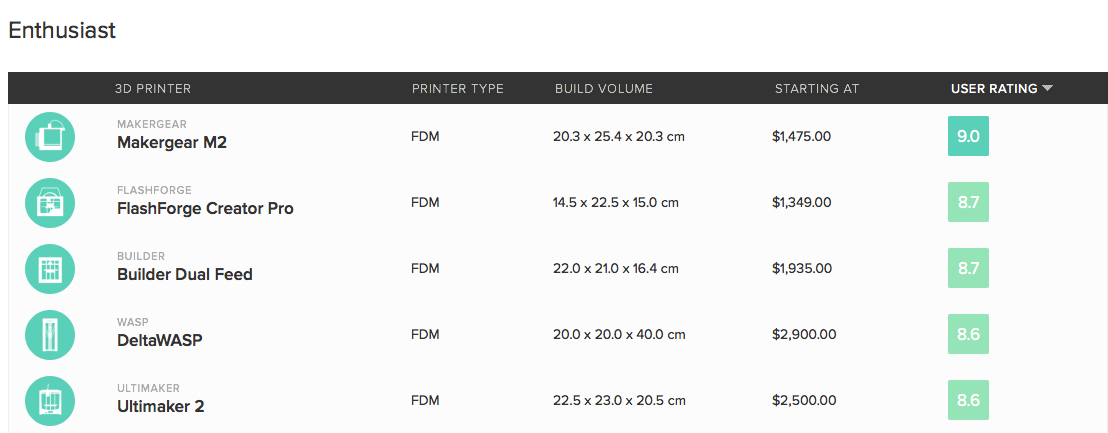Open the DeltaWASP printer link
The height and width of the screenshot is (433, 1108).
coord(160,340)
